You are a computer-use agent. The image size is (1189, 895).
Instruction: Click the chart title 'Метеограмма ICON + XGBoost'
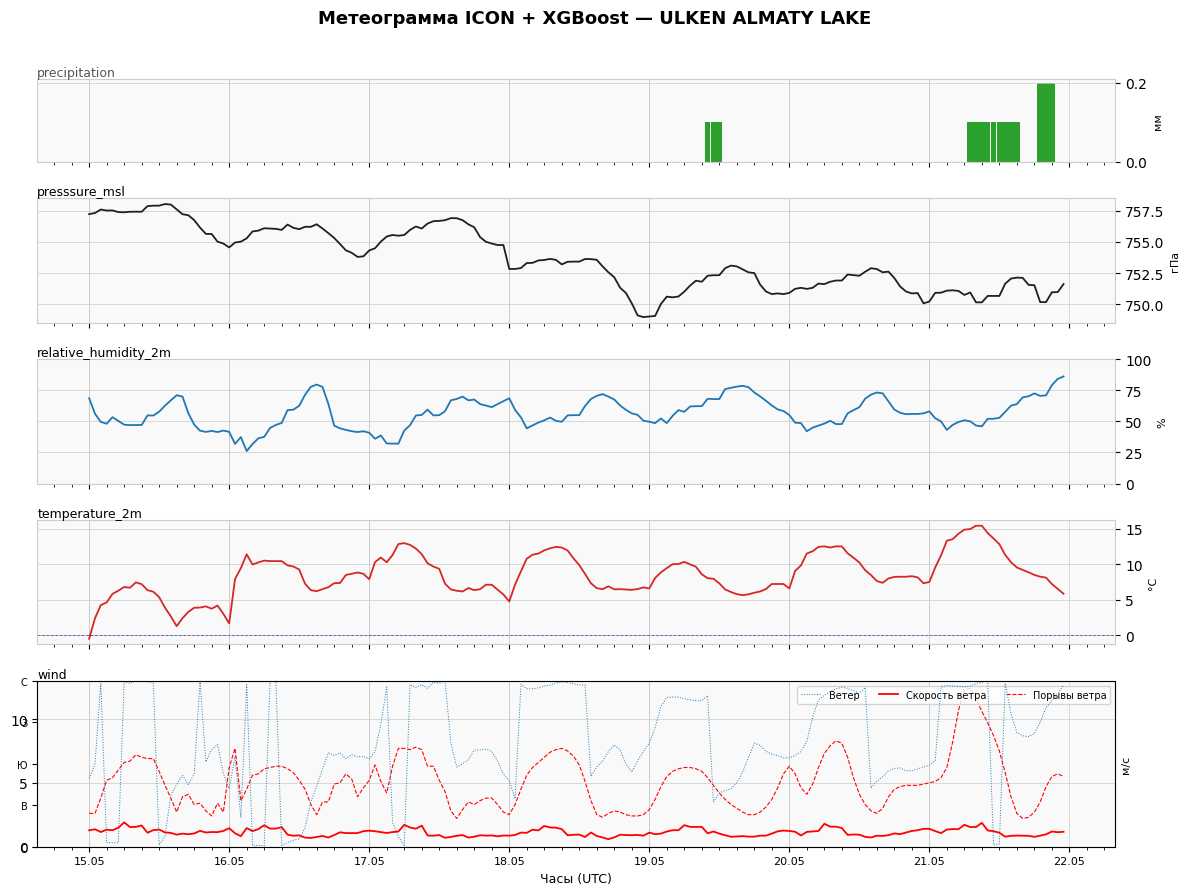click(472, 18)
